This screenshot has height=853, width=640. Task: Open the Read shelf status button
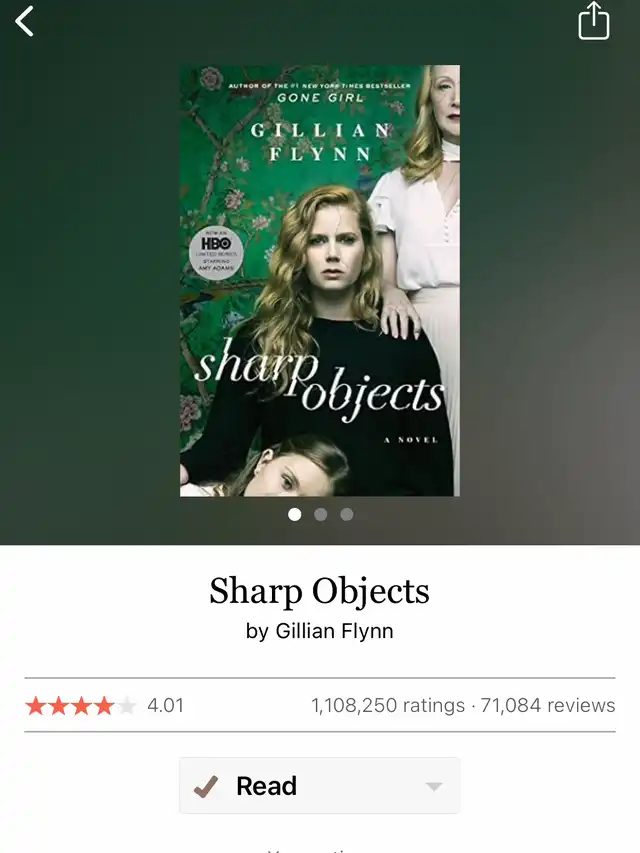(x=319, y=786)
